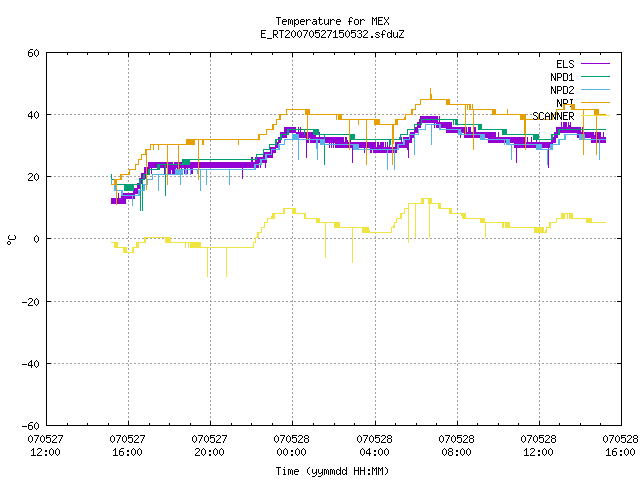
Task: Click the y-axis tick label '0'
Action: click(36, 239)
